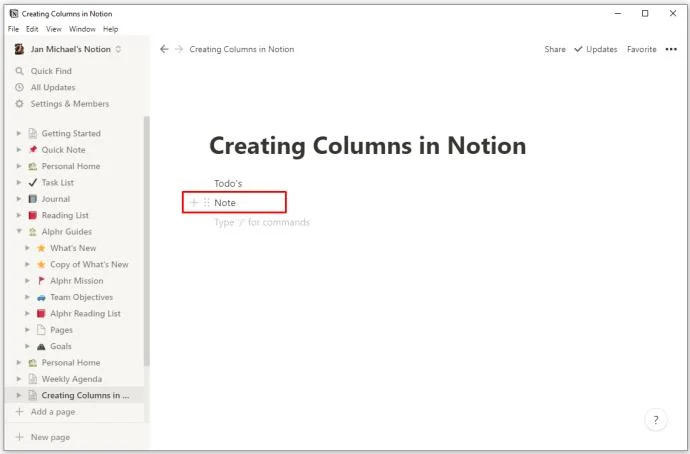
Task: Open the View menu
Action: (x=54, y=29)
